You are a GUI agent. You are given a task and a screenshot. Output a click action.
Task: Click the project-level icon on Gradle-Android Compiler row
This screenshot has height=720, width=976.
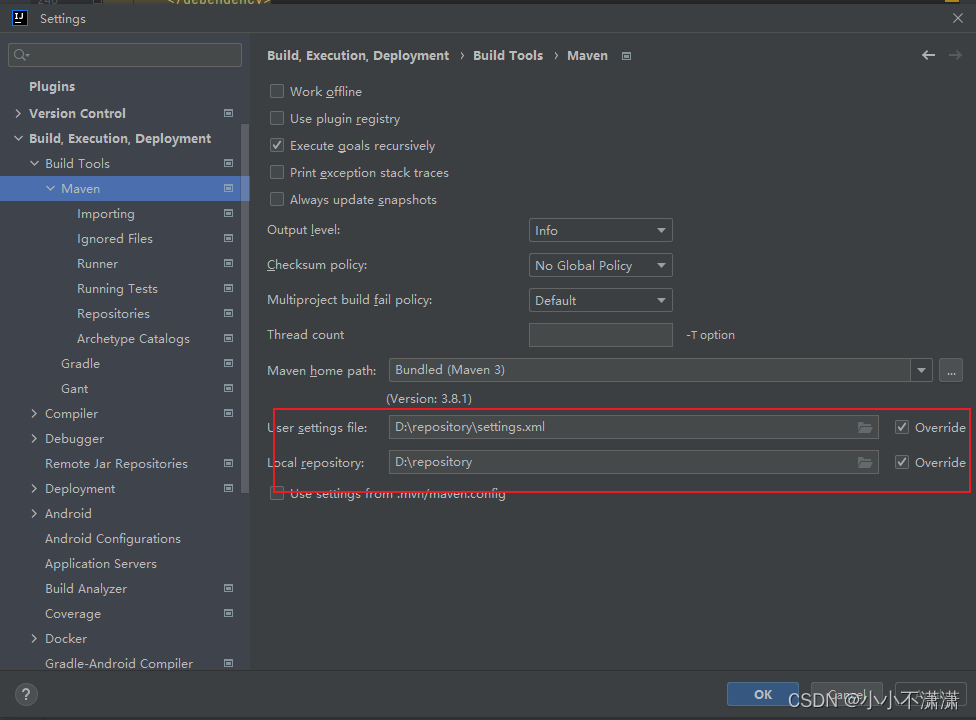228,663
